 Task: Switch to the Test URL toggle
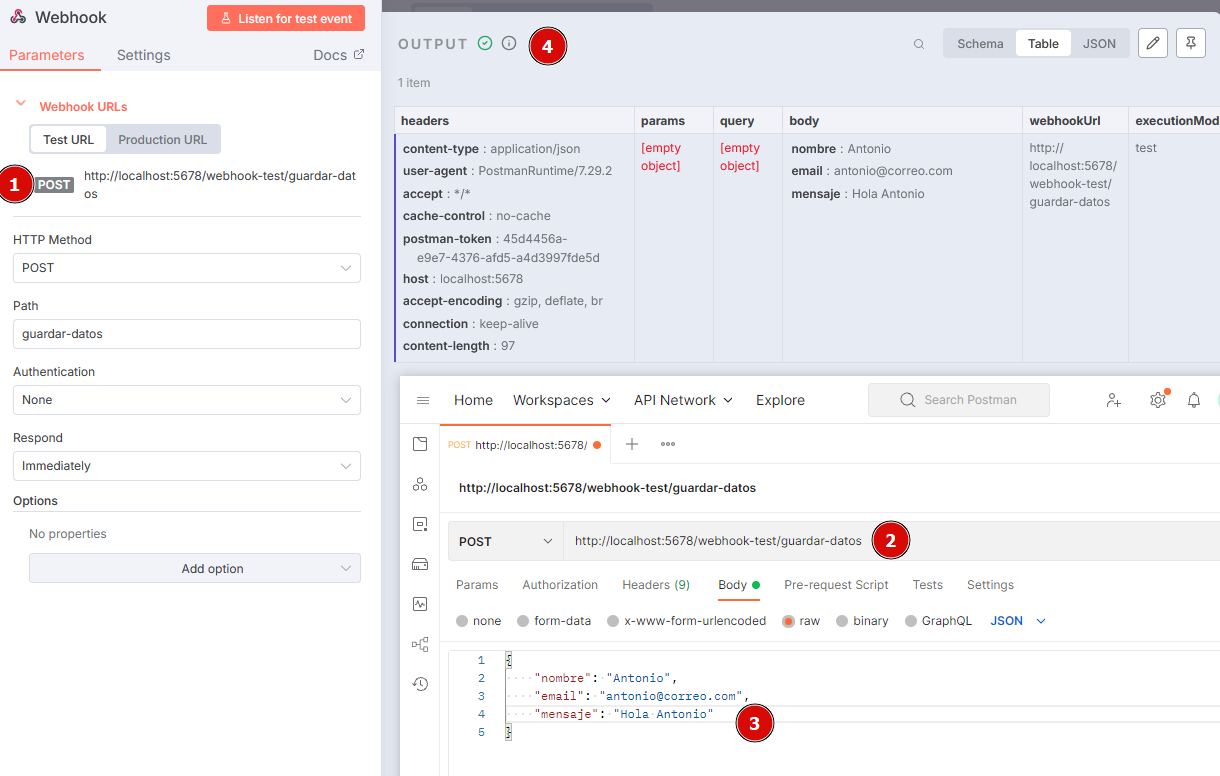click(68, 140)
